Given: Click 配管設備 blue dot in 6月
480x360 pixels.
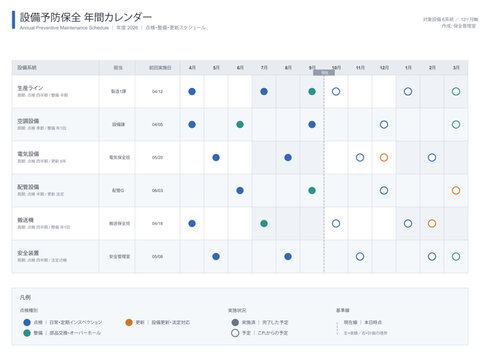Looking at the screenshot, I should tap(240, 190).
